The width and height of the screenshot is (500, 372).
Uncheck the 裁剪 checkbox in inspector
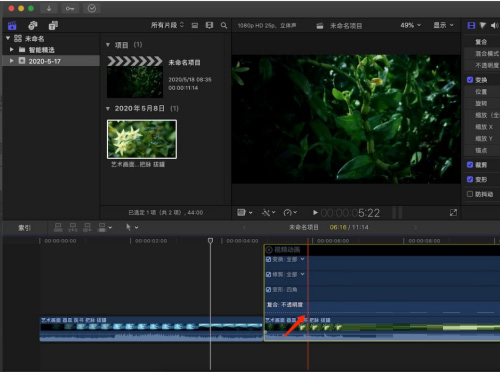click(x=470, y=165)
